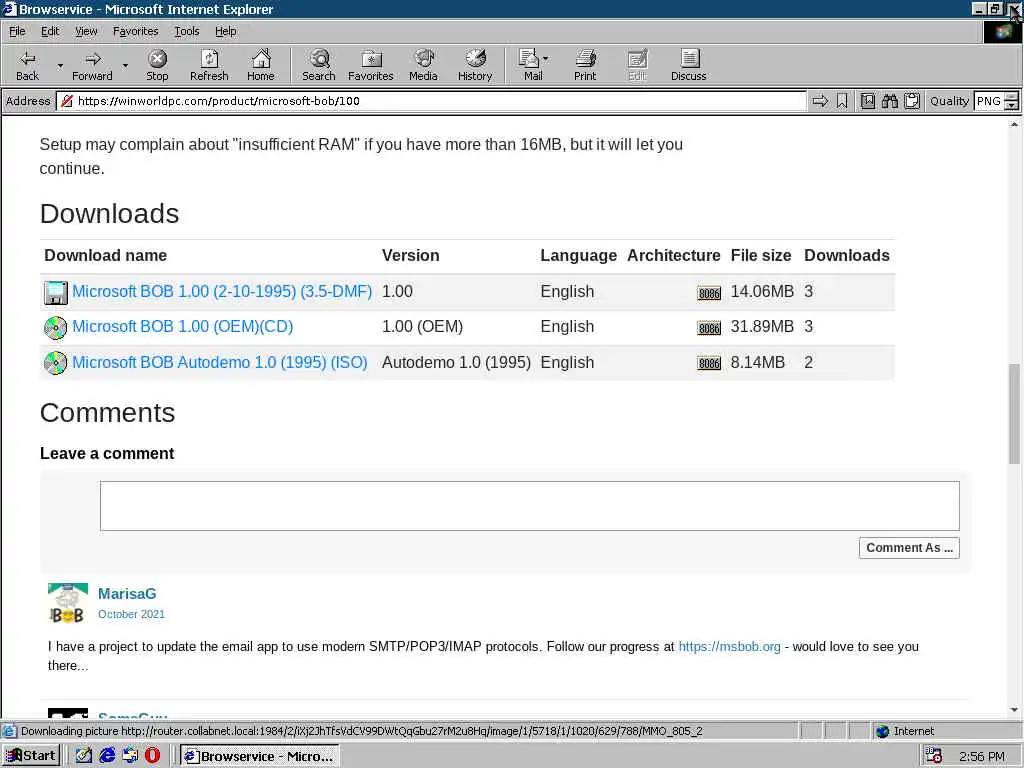Print the page with the Print button
Screen dimensions: 1024x768
pyautogui.click(x=585, y=65)
